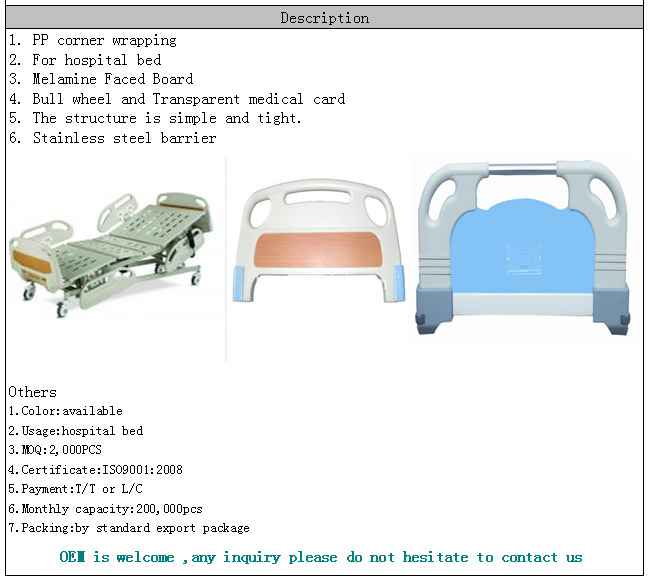Click the green 'OEM is welcome' text

tap(320, 557)
